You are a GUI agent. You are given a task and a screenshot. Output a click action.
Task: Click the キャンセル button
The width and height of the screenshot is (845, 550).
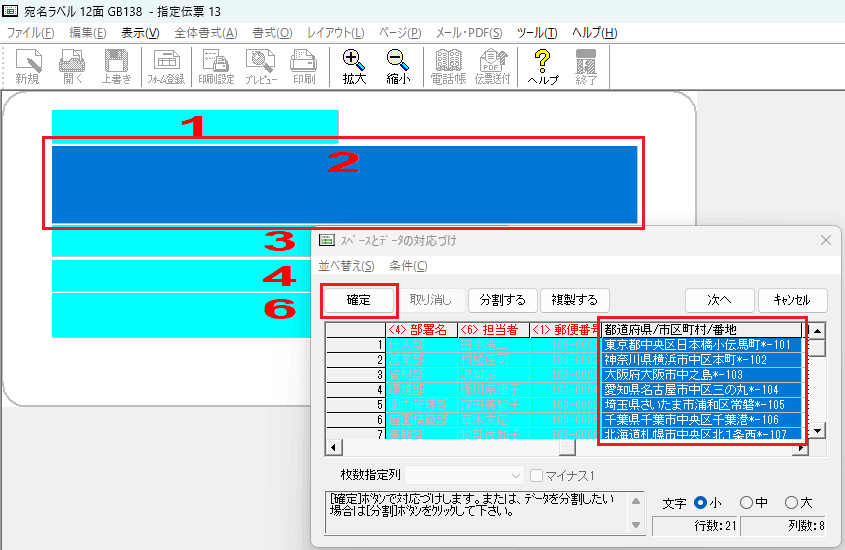(x=792, y=300)
